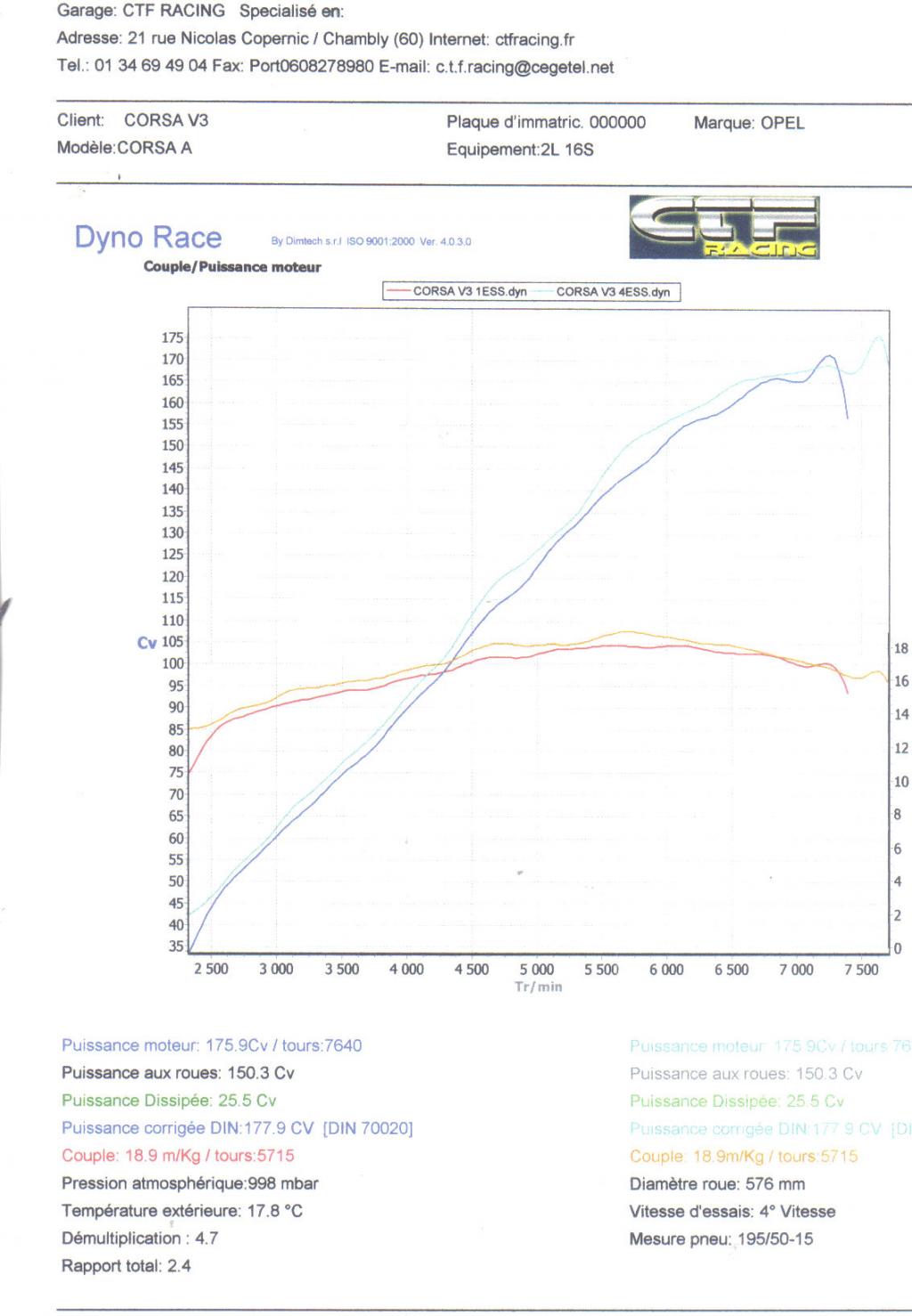Click the "Mesure pneu: 195/50-15" value
Viewport: 912px width, 1316px height.
(721, 1239)
